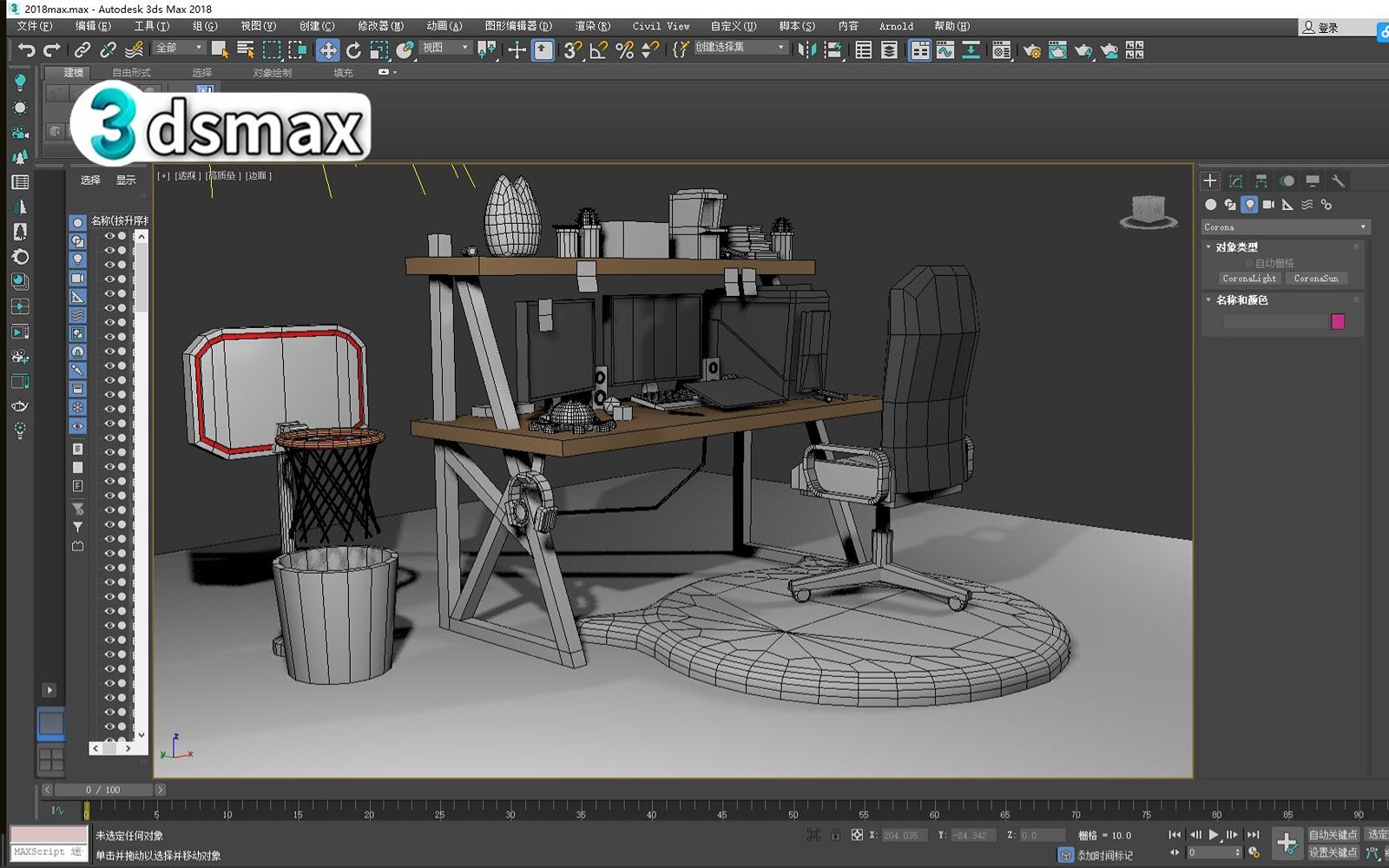Toggle the Spinner Snap button
This screenshot has height=868, width=1389.
click(x=649, y=50)
